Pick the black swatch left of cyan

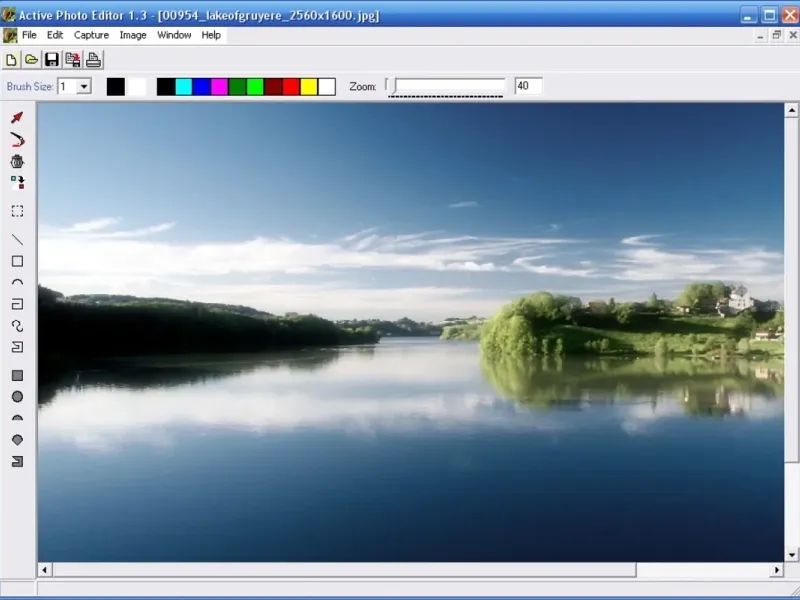click(x=165, y=87)
